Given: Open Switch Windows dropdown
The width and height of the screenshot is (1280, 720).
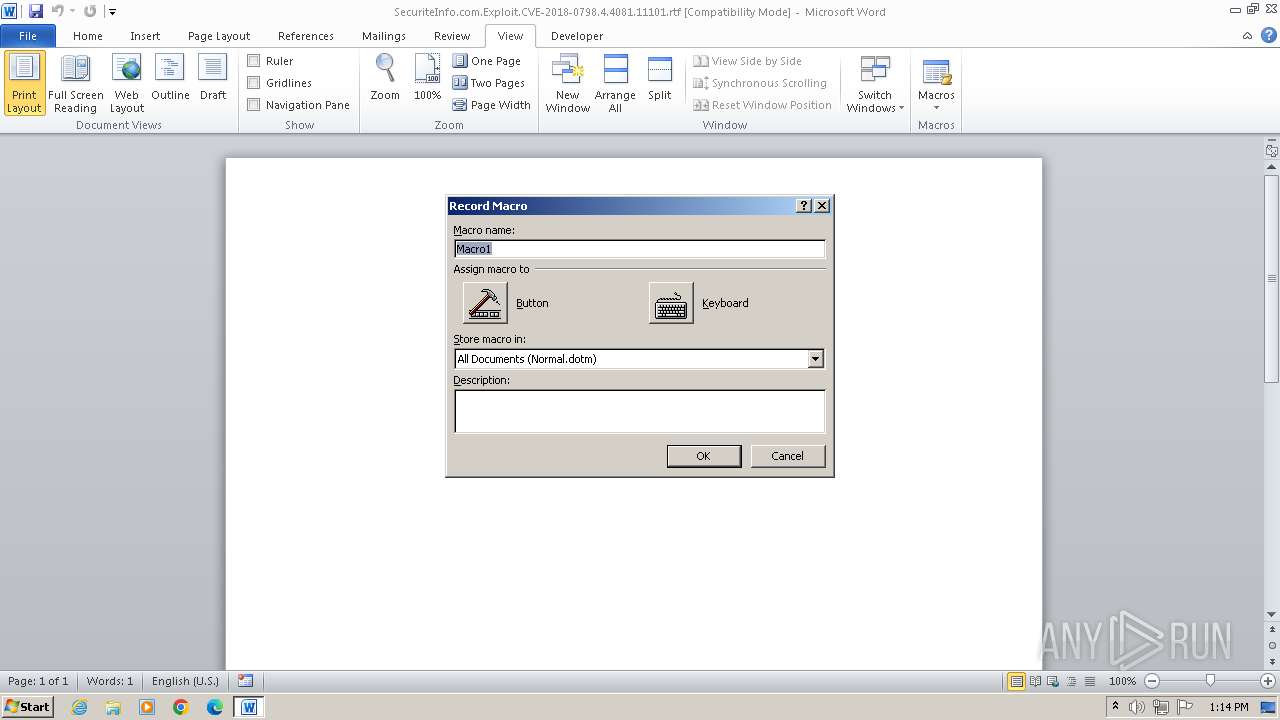Looking at the screenshot, I should 875,84.
